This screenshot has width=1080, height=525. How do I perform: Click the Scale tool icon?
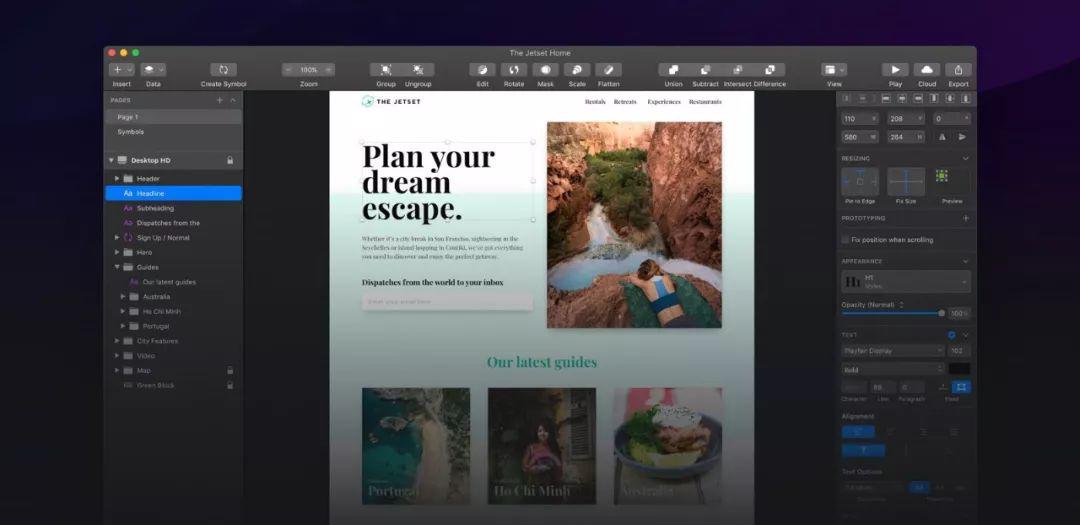point(577,70)
